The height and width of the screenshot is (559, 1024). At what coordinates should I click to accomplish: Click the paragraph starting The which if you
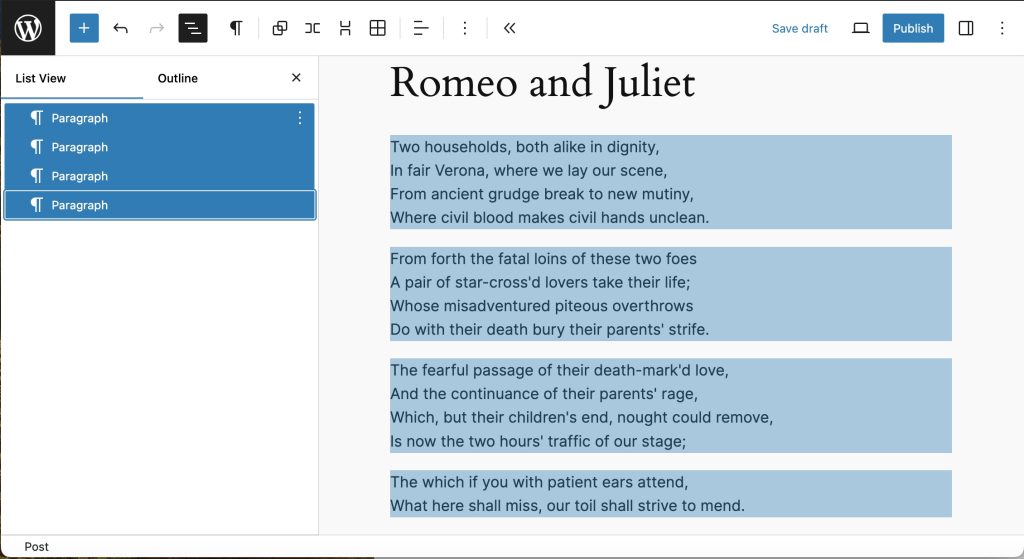pyautogui.click(x=671, y=494)
